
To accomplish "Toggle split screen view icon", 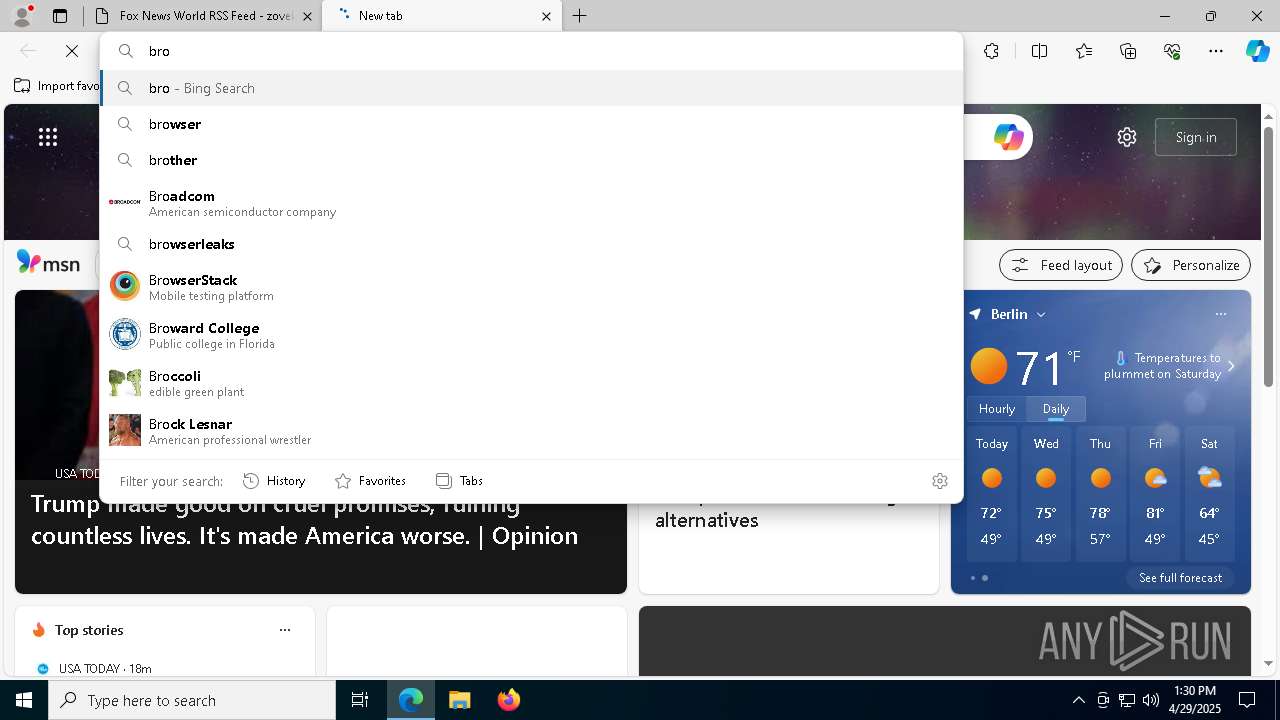I will pos(1039,51).
